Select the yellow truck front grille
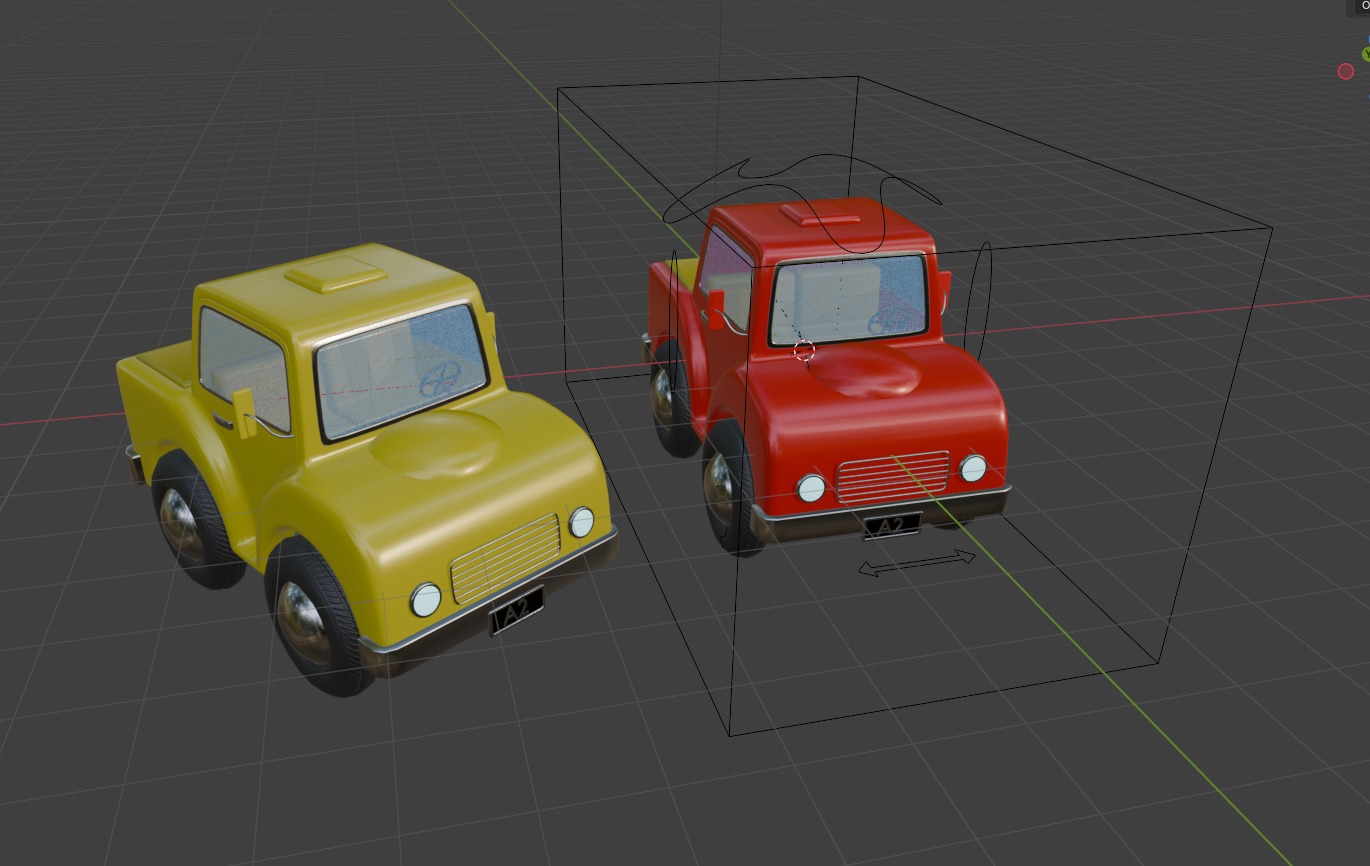 pos(505,559)
